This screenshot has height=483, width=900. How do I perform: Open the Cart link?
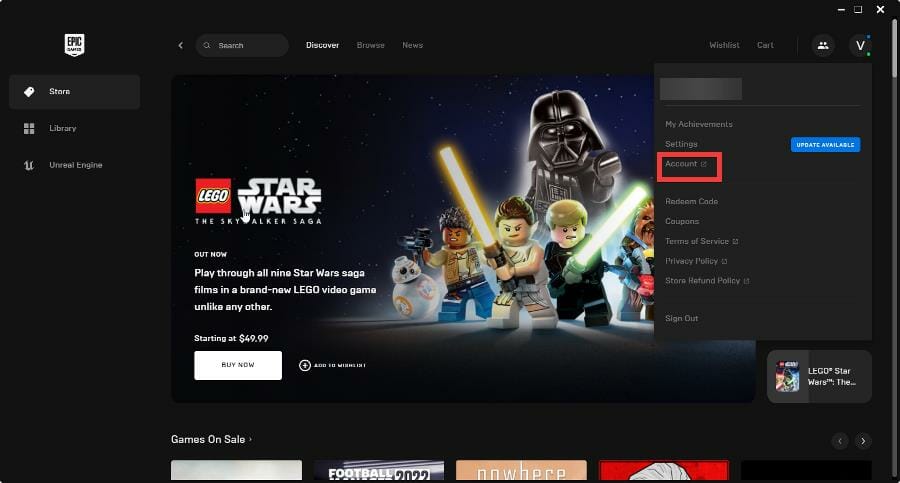pyautogui.click(x=765, y=45)
